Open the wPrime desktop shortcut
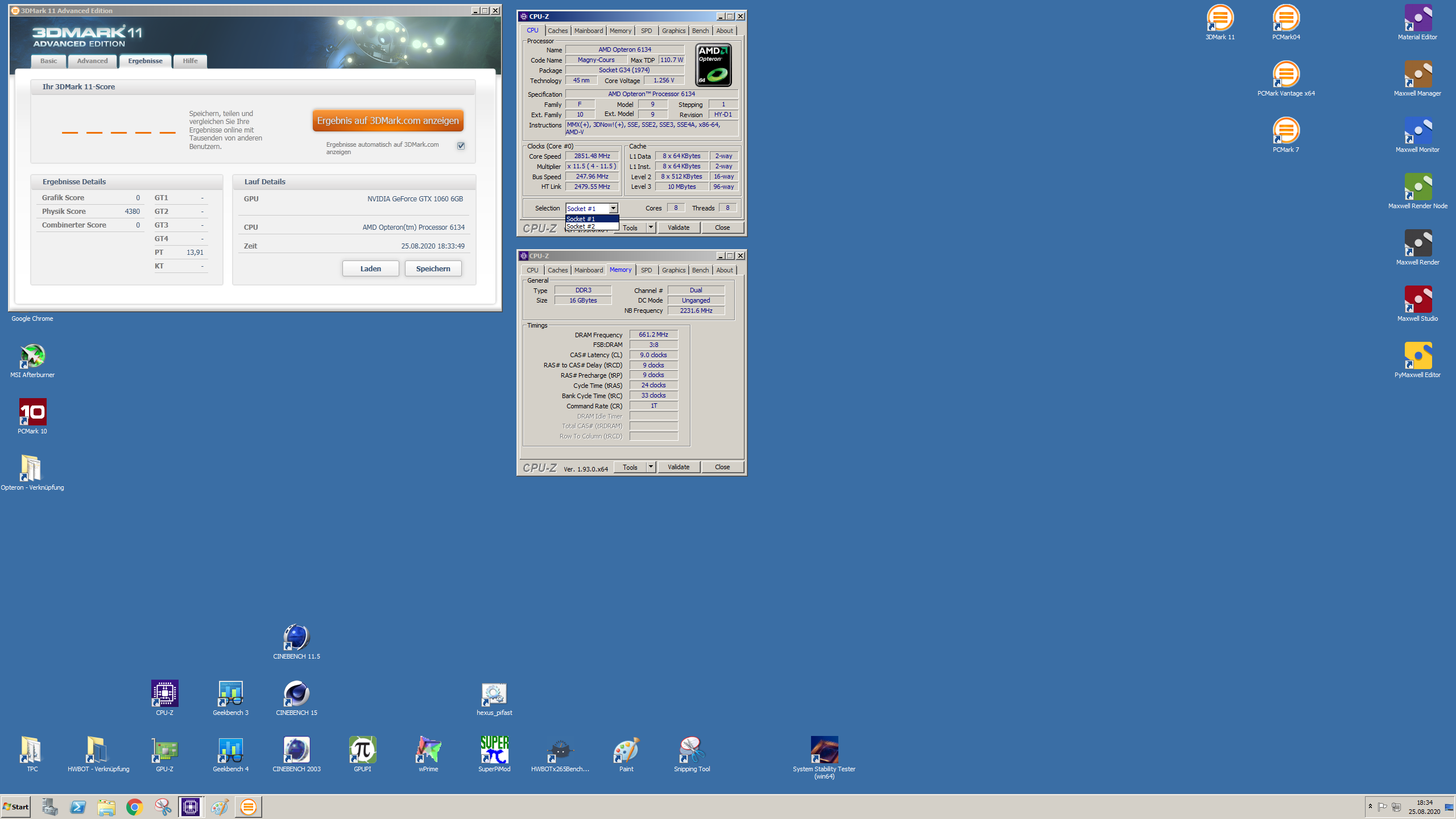1456x819 pixels. point(428,755)
